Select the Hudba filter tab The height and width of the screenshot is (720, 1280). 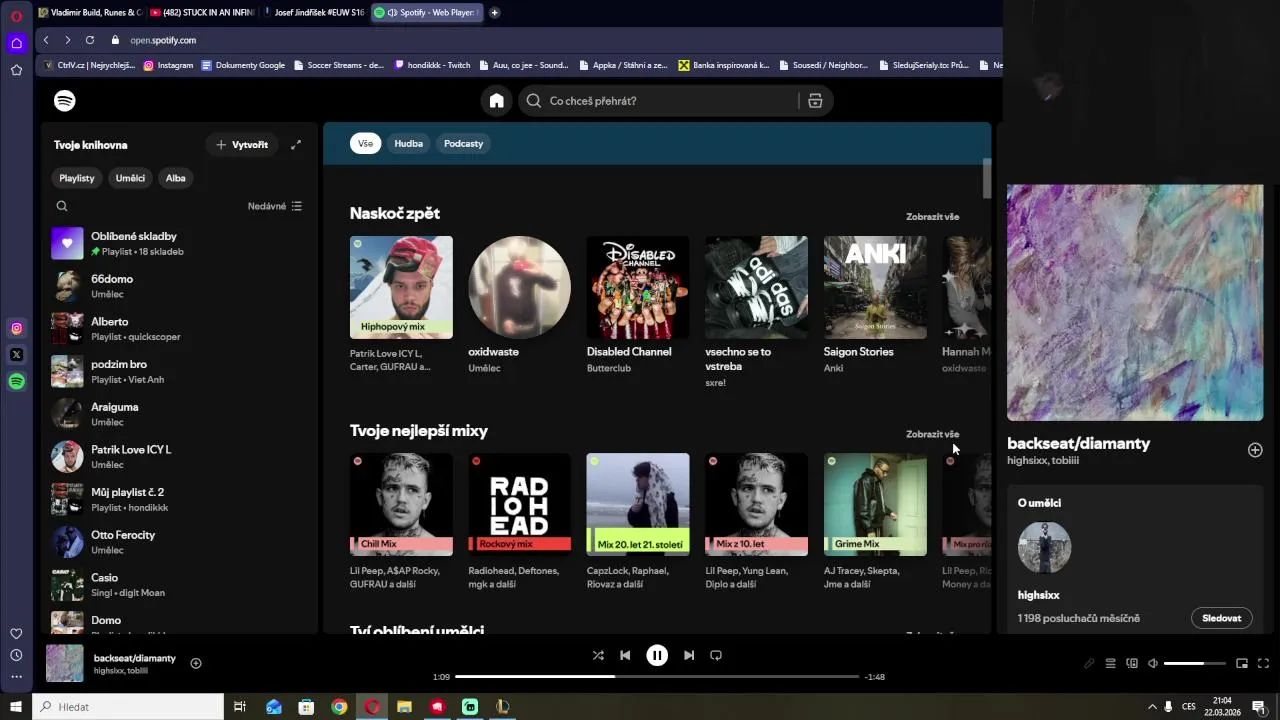tap(408, 143)
